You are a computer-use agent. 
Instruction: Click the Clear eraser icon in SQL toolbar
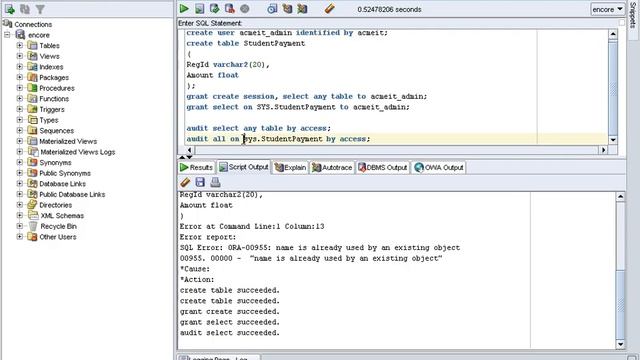pyautogui.click(x=330, y=9)
